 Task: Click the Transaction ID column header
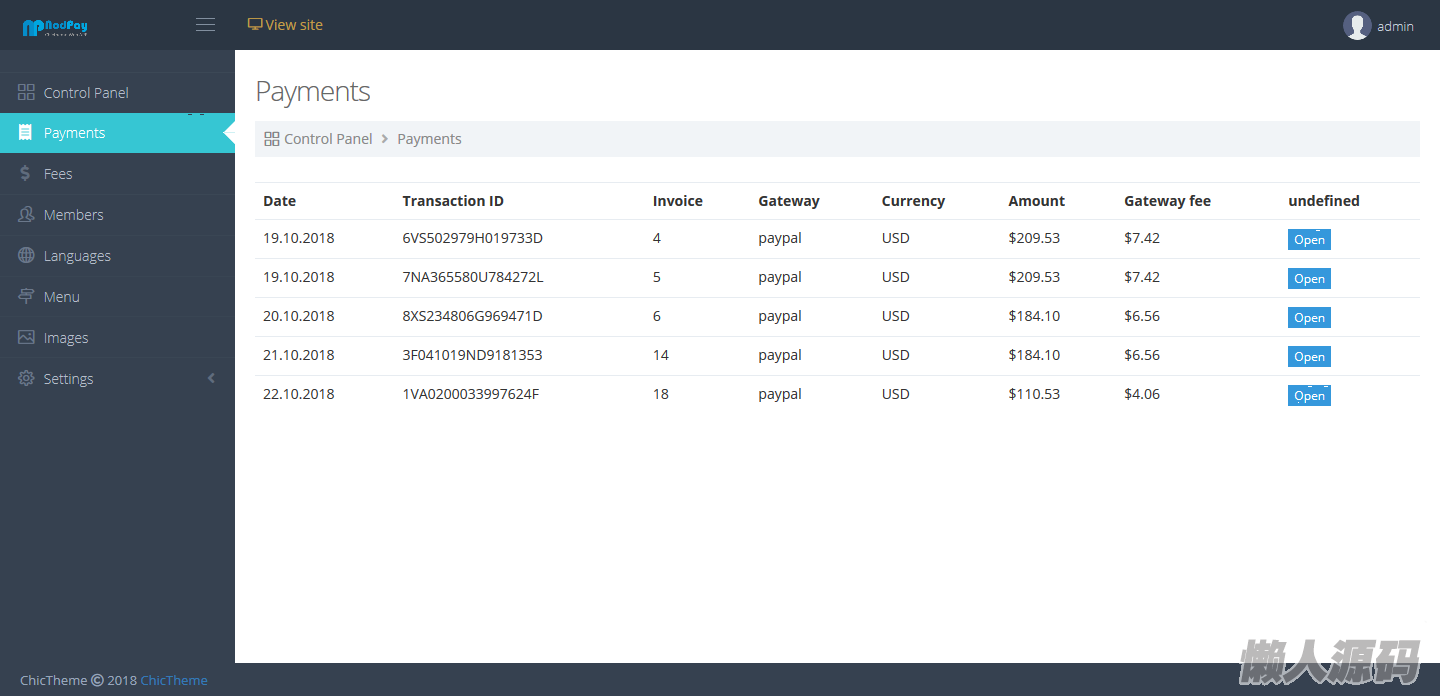point(453,201)
